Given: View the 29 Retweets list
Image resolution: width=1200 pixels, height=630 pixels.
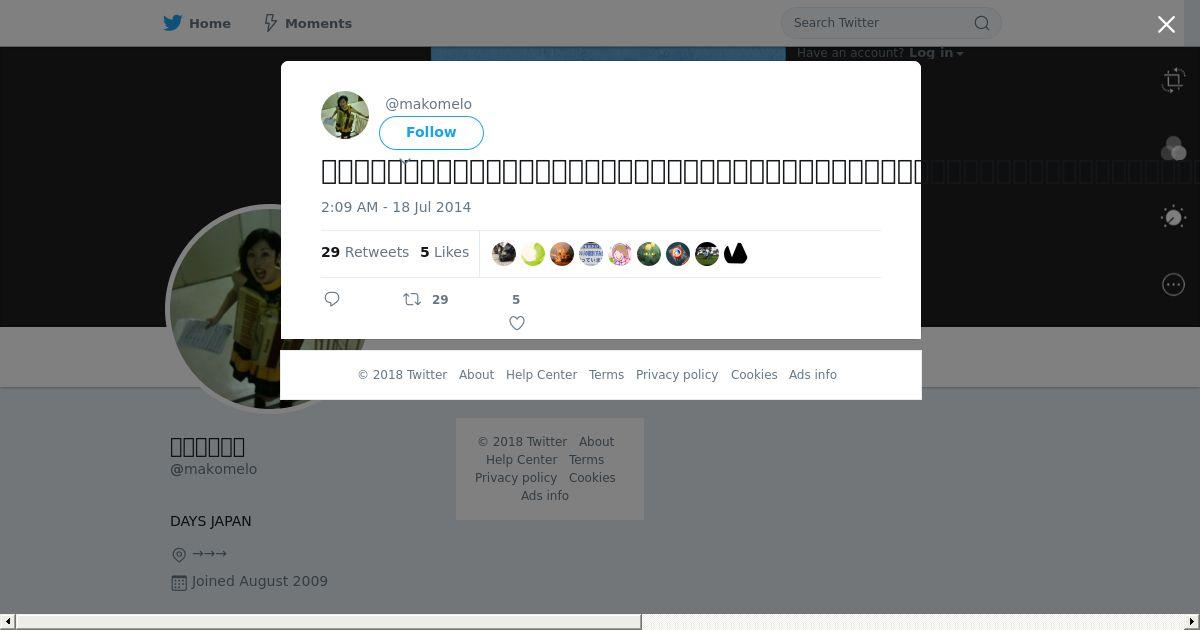Looking at the screenshot, I should (365, 252).
